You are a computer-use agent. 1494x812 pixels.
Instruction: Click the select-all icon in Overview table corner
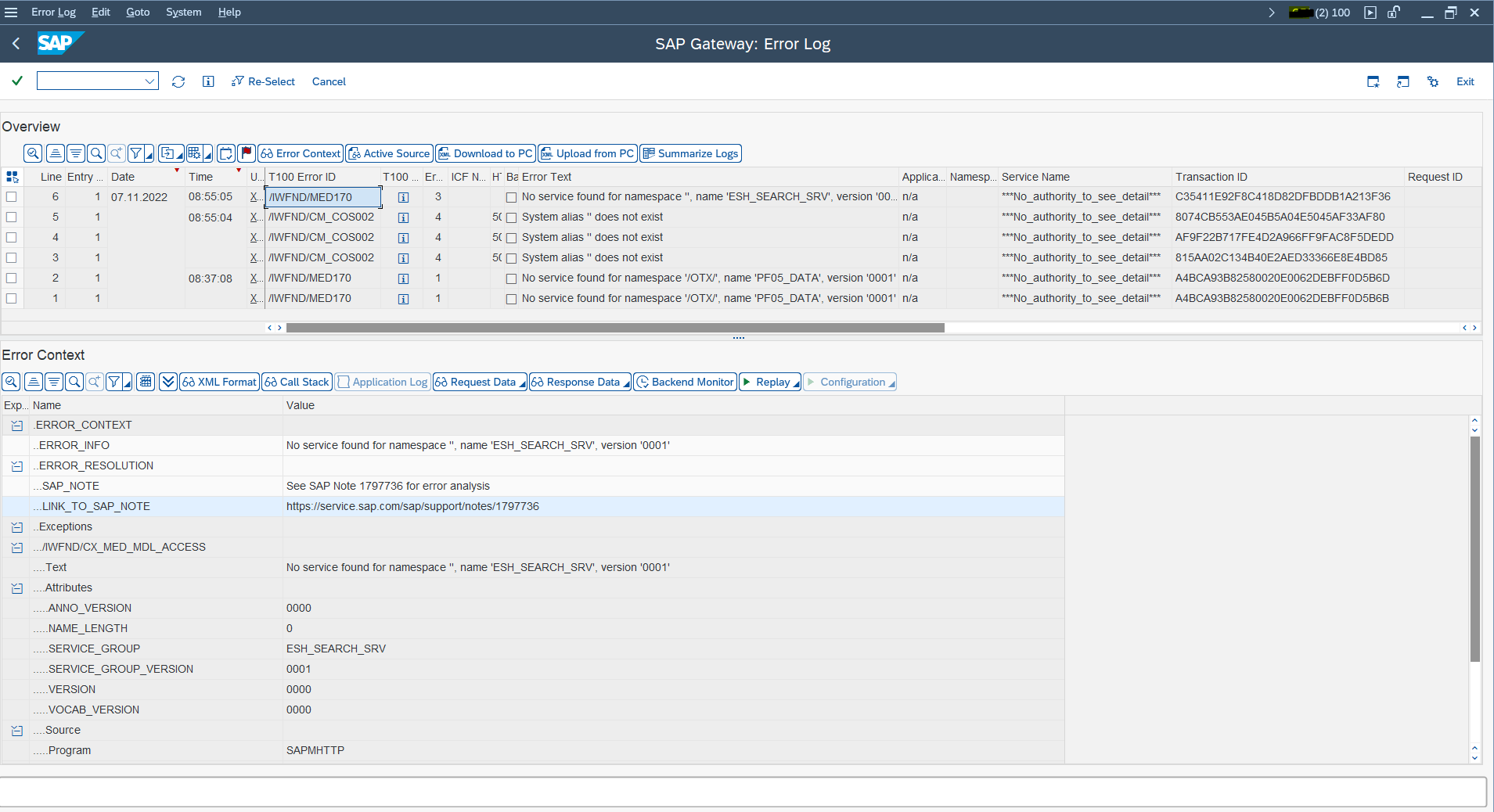[12, 177]
